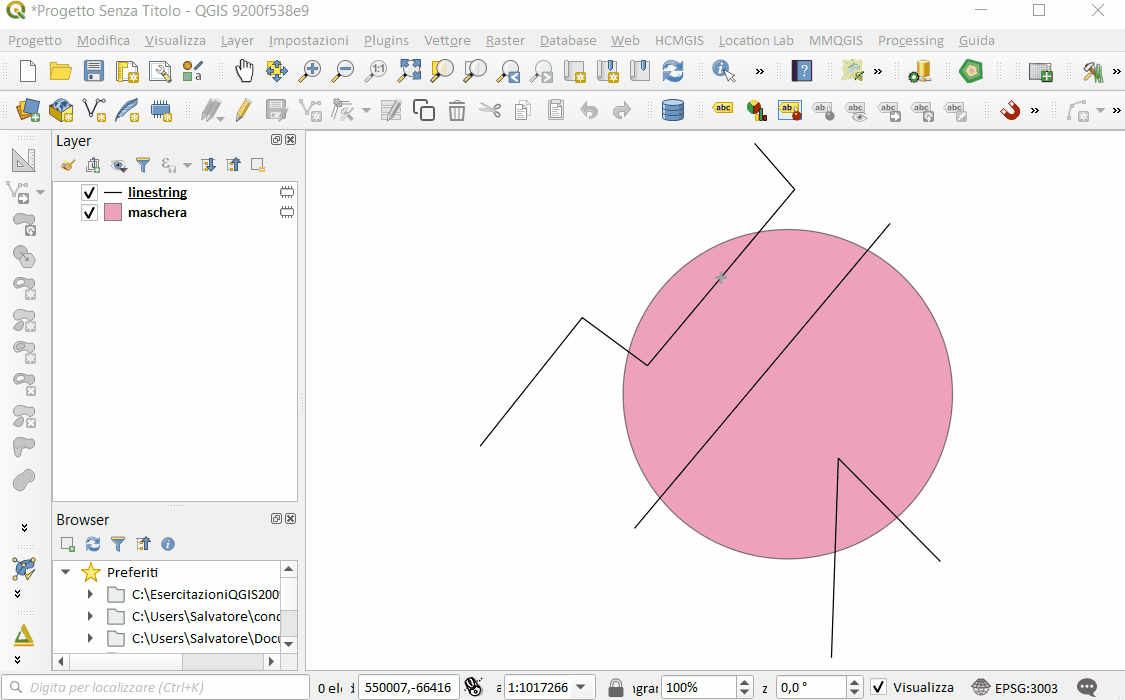
Task: Click the Save Project floppy disk icon
Action: click(x=94, y=71)
